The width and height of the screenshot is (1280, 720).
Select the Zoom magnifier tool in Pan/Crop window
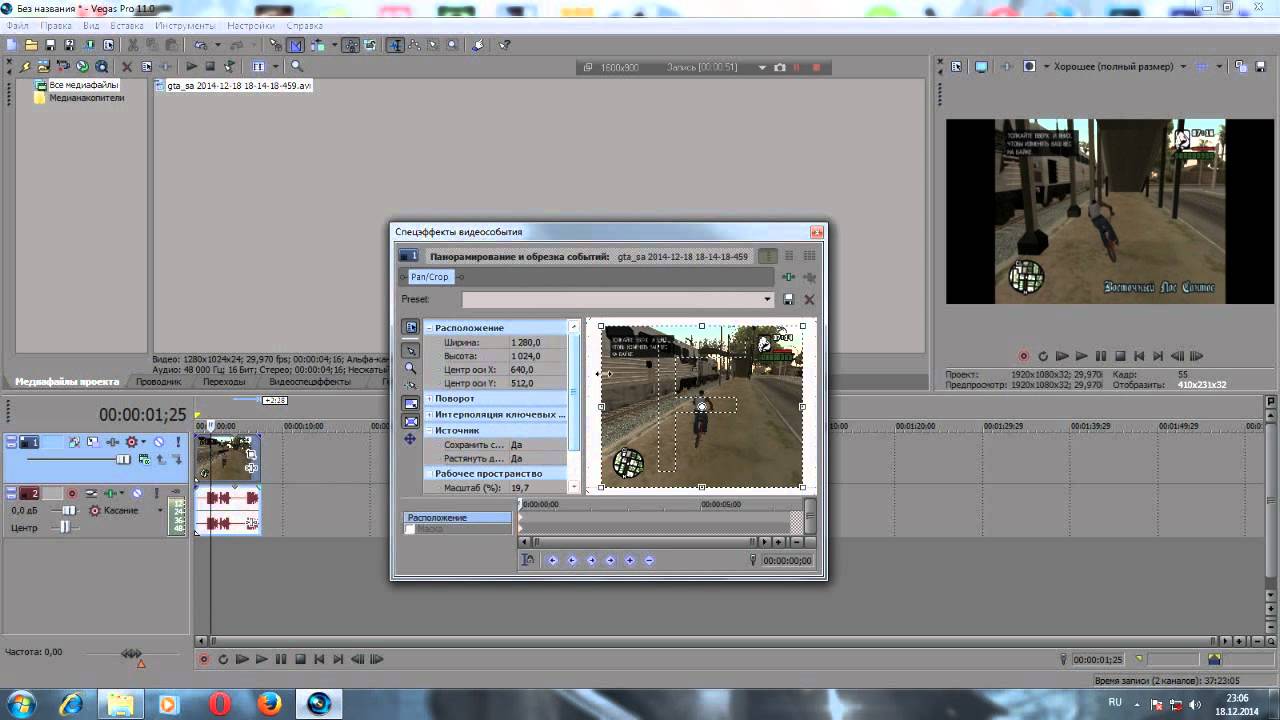pos(410,368)
